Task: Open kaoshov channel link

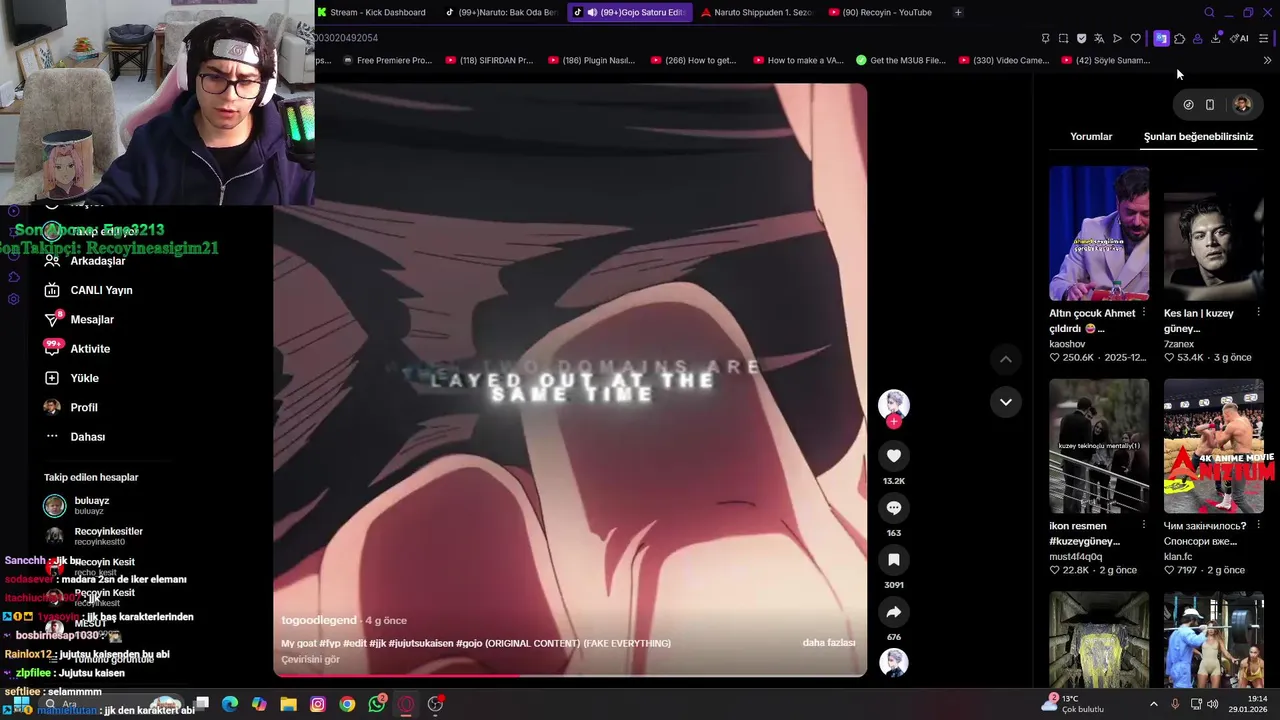Action: tap(1067, 344)
